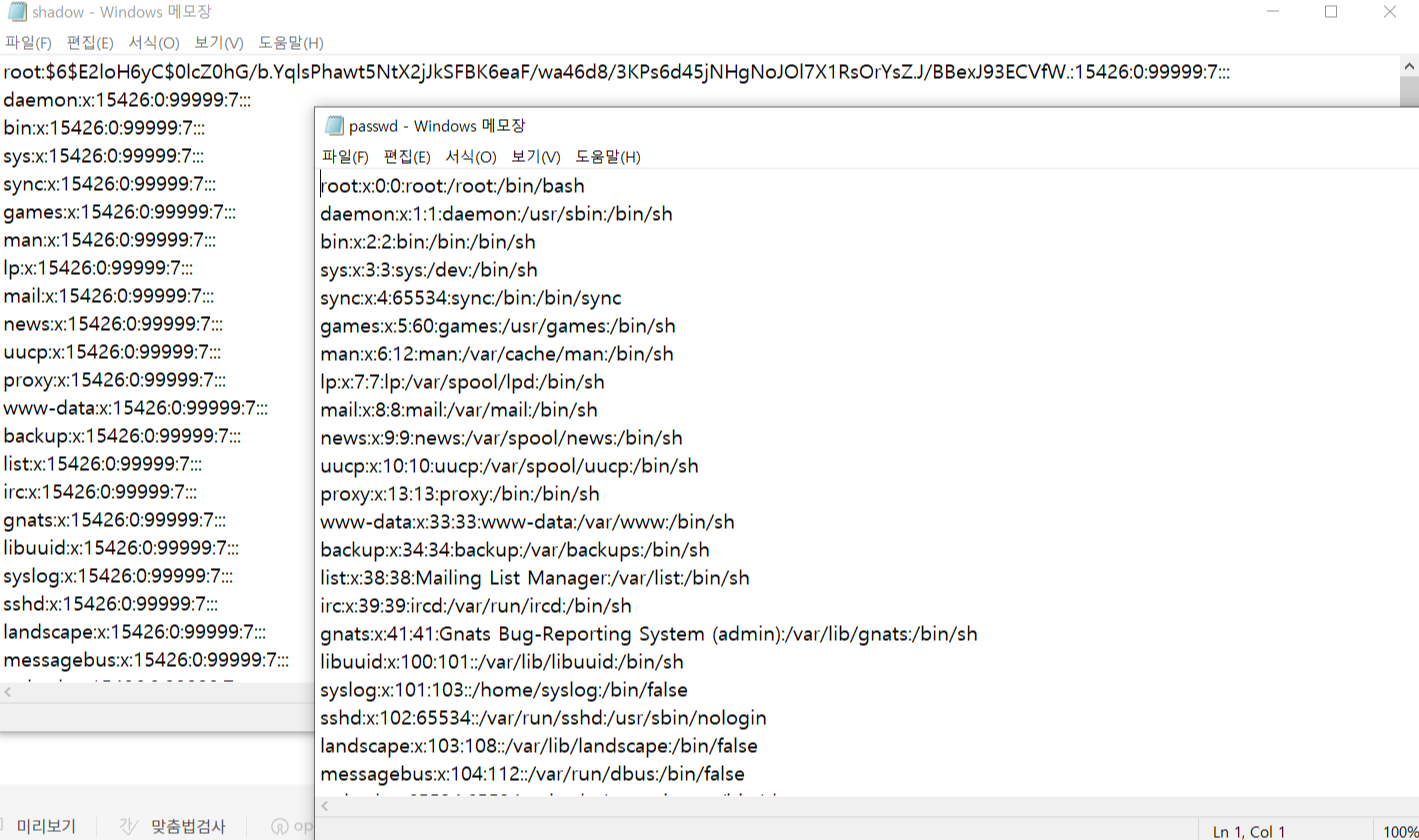Screen dimensions: 1419x840
Task: Click the passwd window Notepad icon
Action: (x=335, y=125)
